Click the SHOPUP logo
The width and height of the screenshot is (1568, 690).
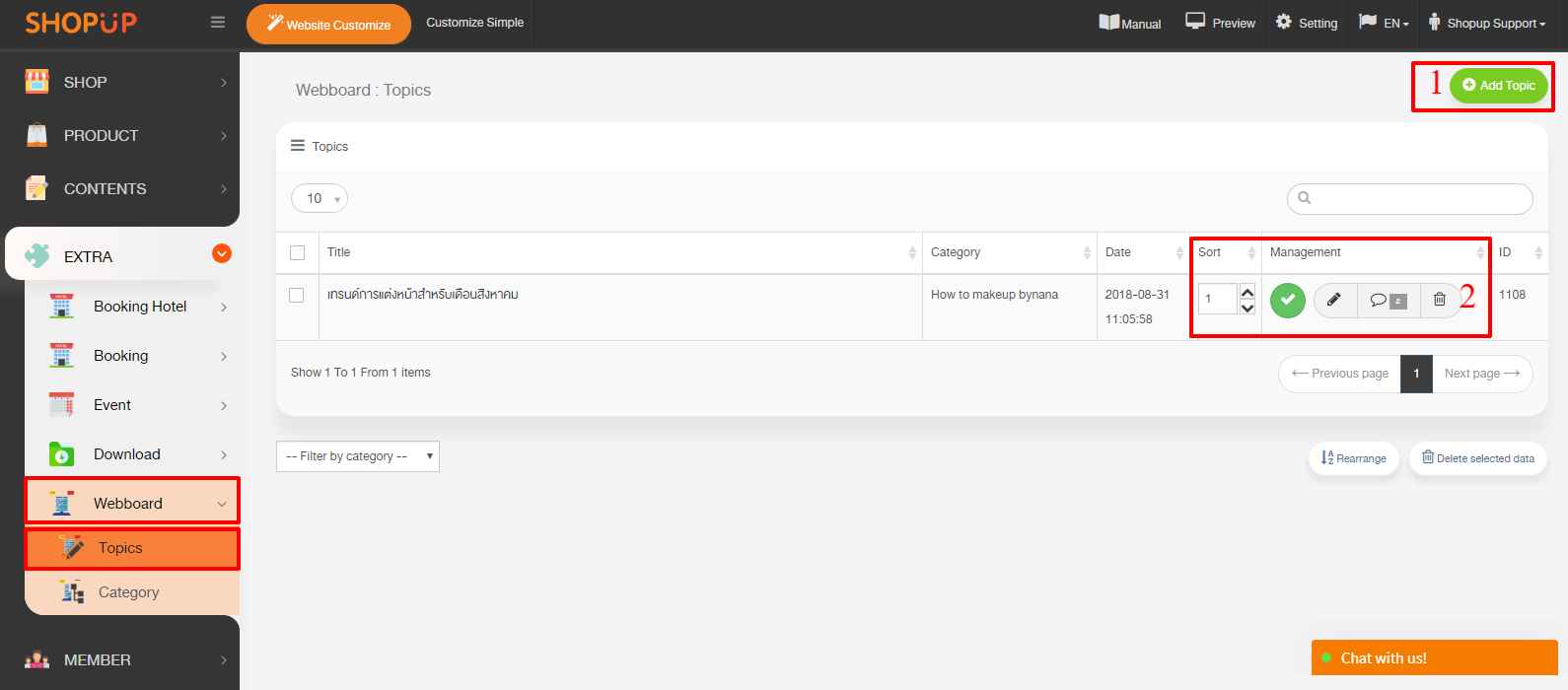pyautogui.click(x=81, y=23)
